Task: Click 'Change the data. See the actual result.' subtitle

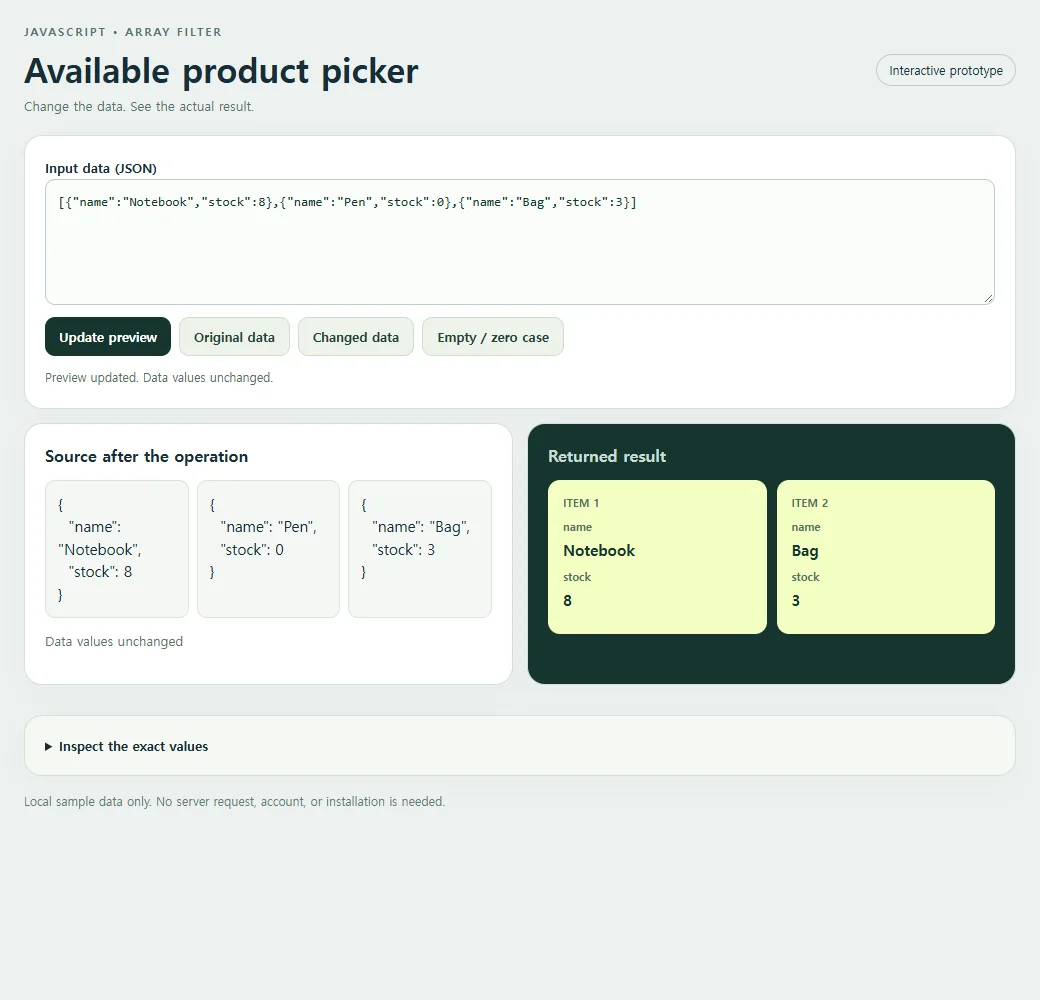Action: pos(139,106)
